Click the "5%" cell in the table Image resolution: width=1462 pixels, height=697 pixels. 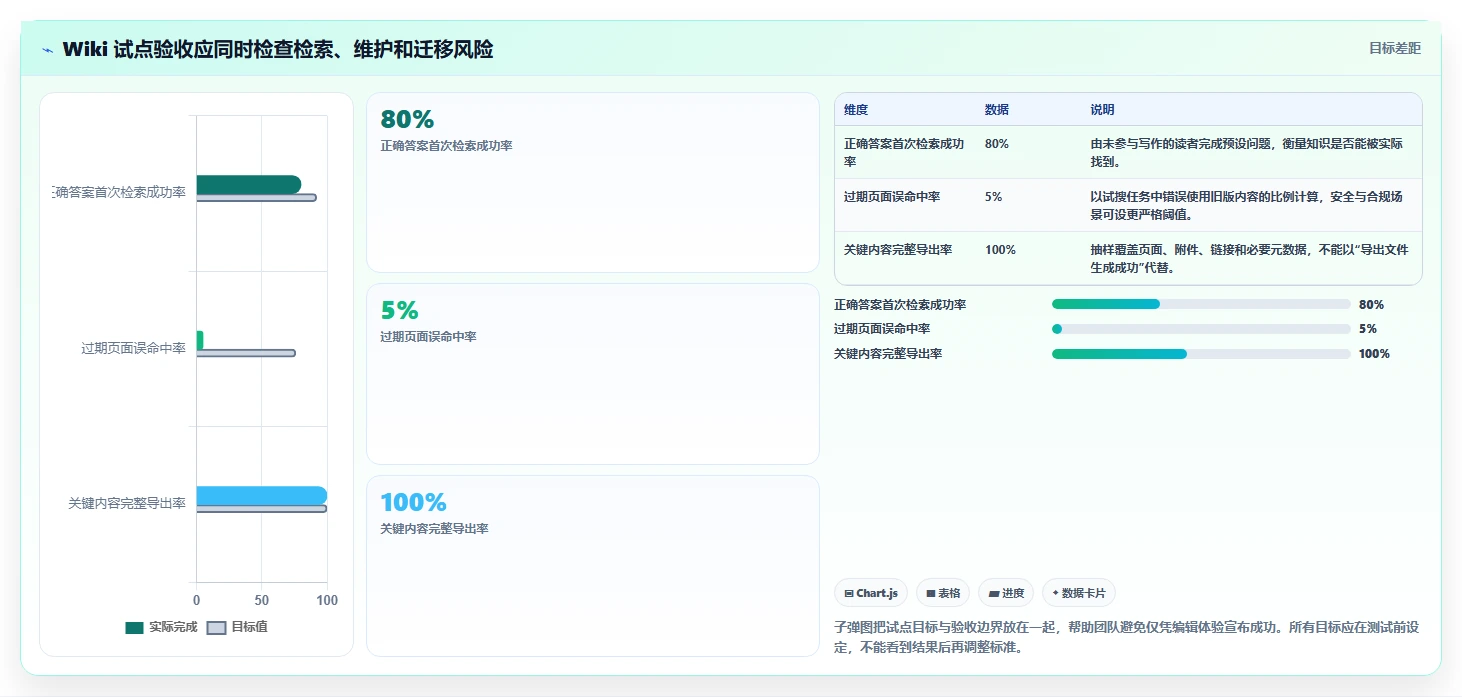pyautogui.click(x=993, y=197)
